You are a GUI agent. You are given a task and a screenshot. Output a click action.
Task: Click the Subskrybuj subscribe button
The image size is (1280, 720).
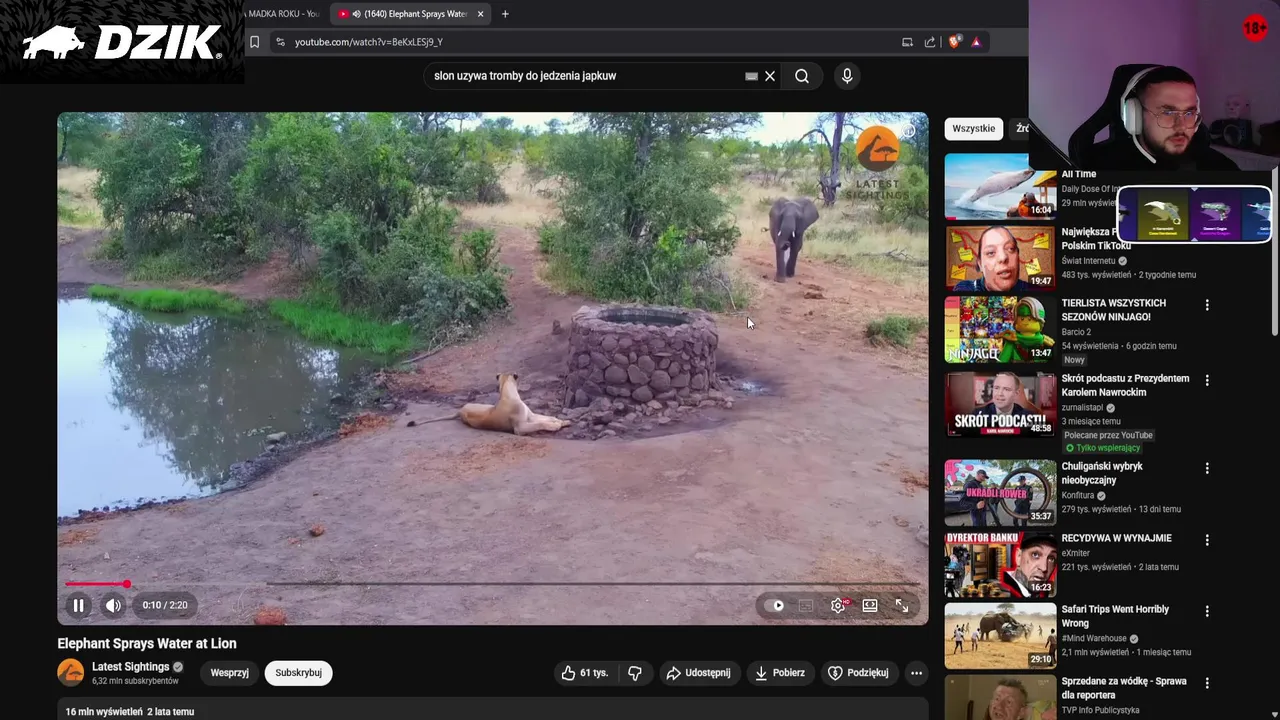tap(298, 673)
